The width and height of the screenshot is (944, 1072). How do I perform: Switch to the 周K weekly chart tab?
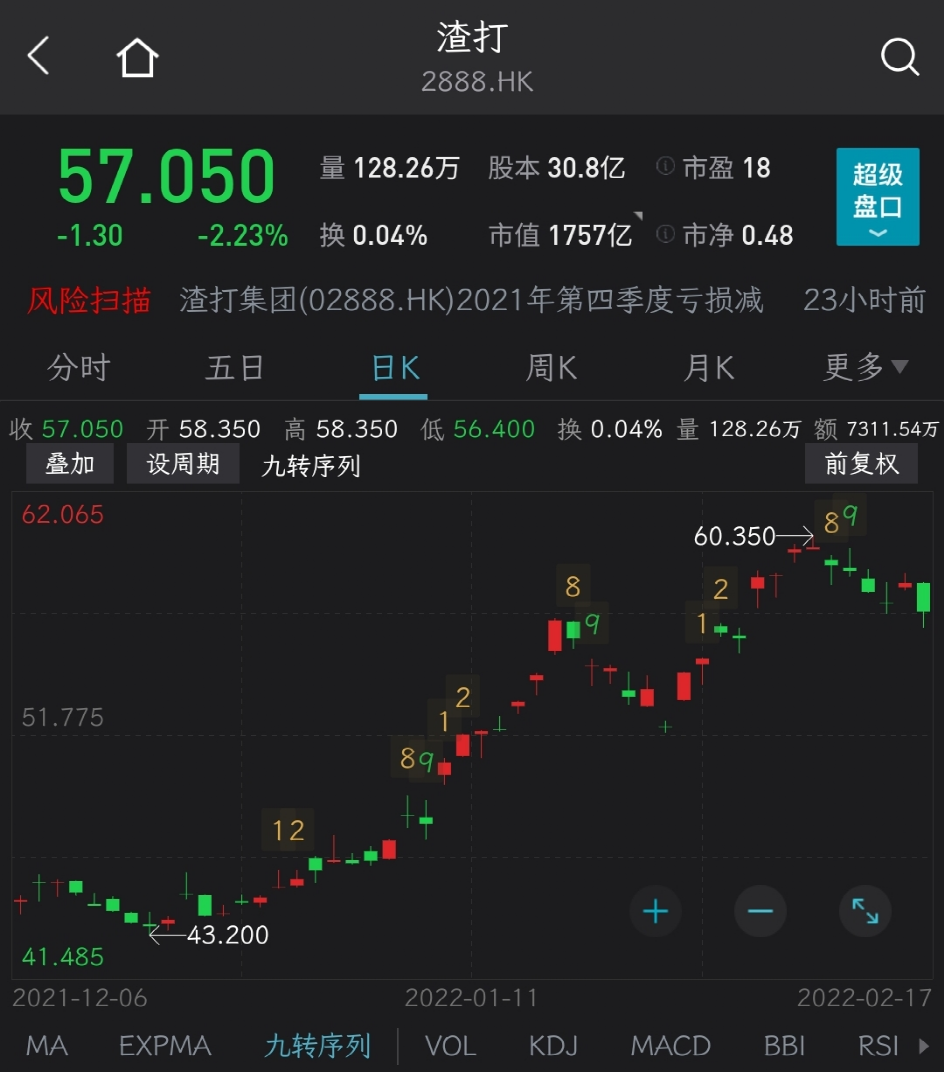[x=550, y=368]
